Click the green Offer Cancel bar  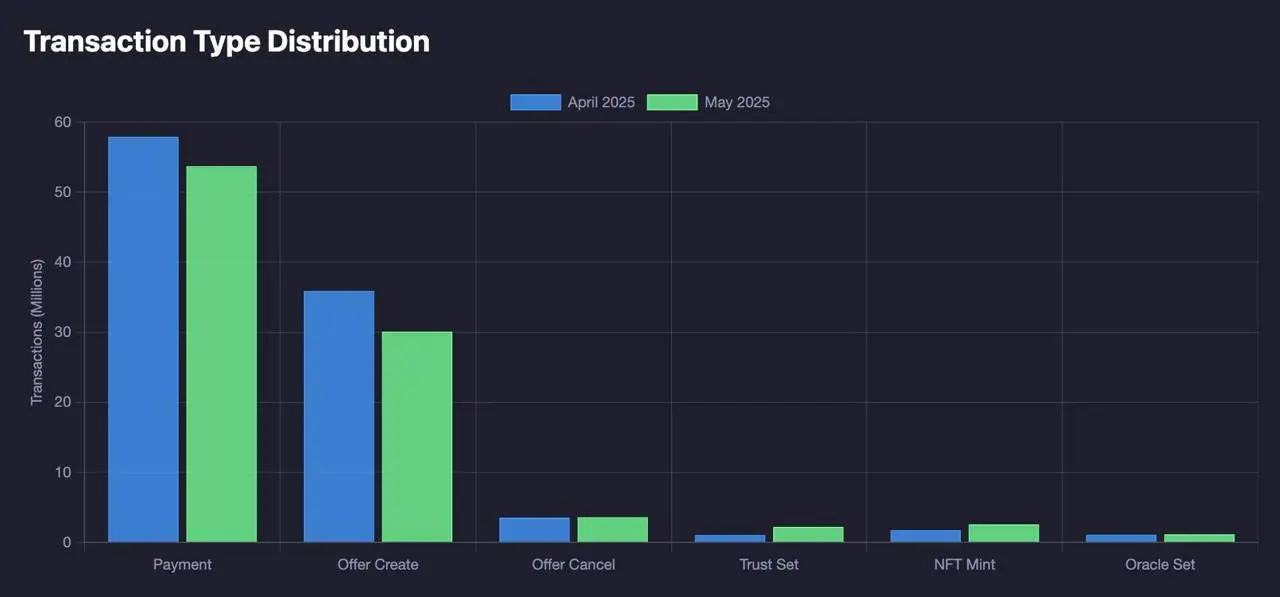coord(612,530)
